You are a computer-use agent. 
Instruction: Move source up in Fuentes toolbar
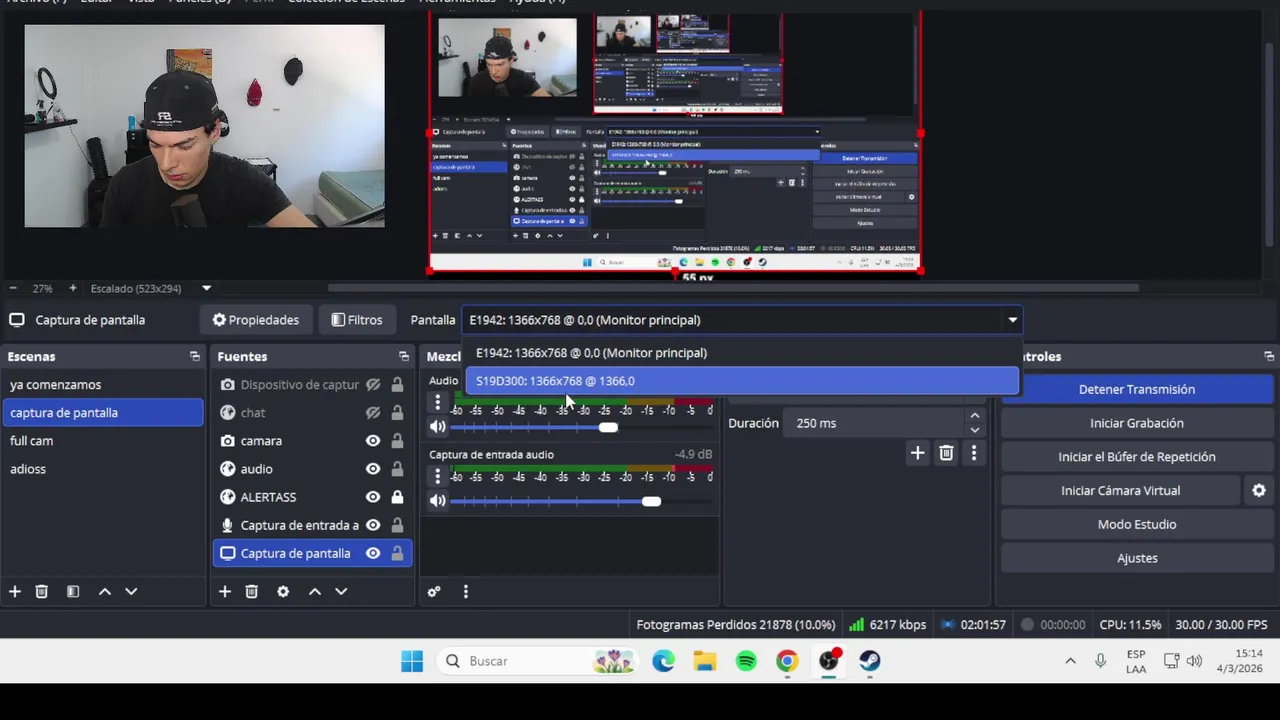coord(315,591)
